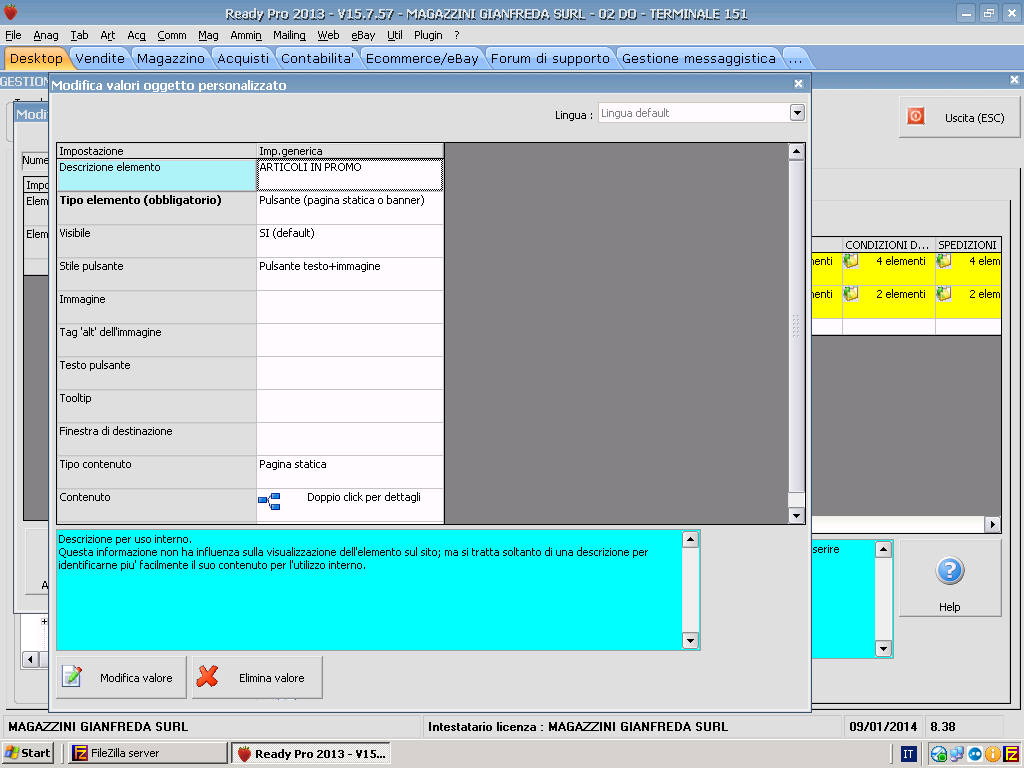
Task: Click the folder icon beside '4 elementi' under CONDIZIONI
Action: coord(850,261)
